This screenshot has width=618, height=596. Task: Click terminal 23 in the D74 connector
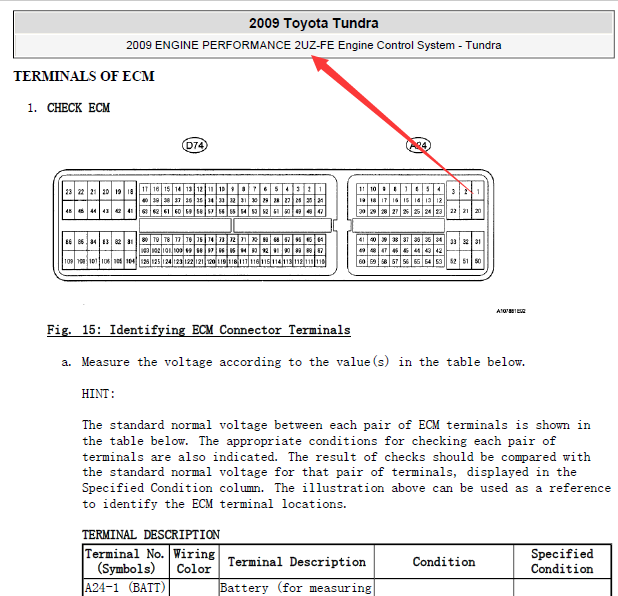pos(69,192)
